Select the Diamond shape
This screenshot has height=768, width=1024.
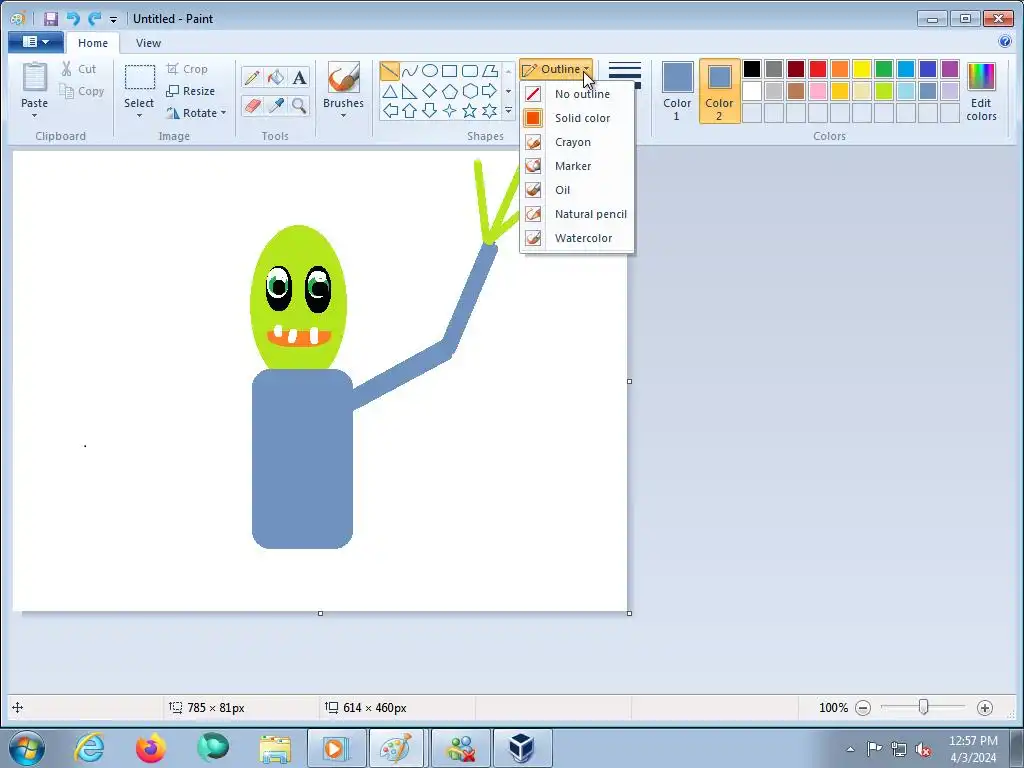(430, 91)
